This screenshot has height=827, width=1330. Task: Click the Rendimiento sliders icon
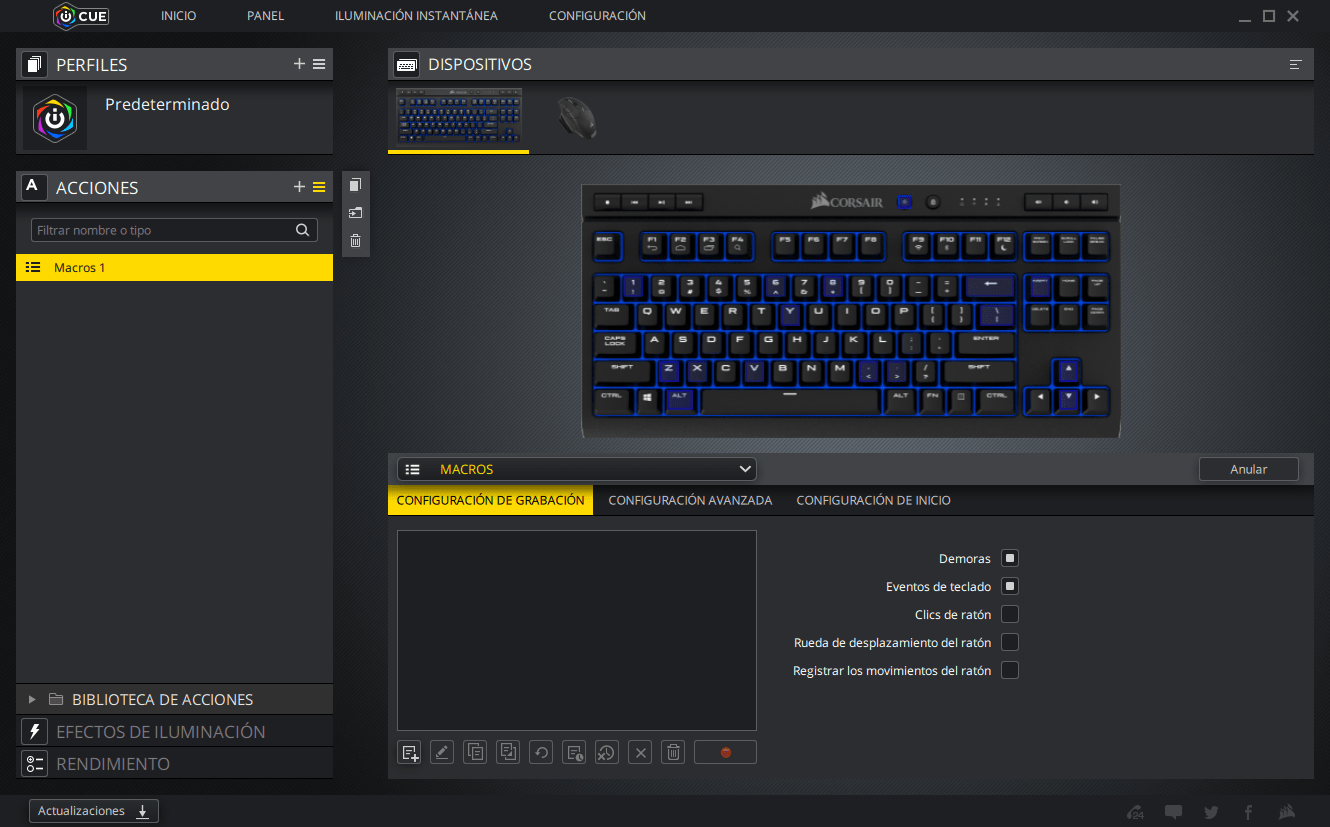pyautogui.click(x=34, y=764)
